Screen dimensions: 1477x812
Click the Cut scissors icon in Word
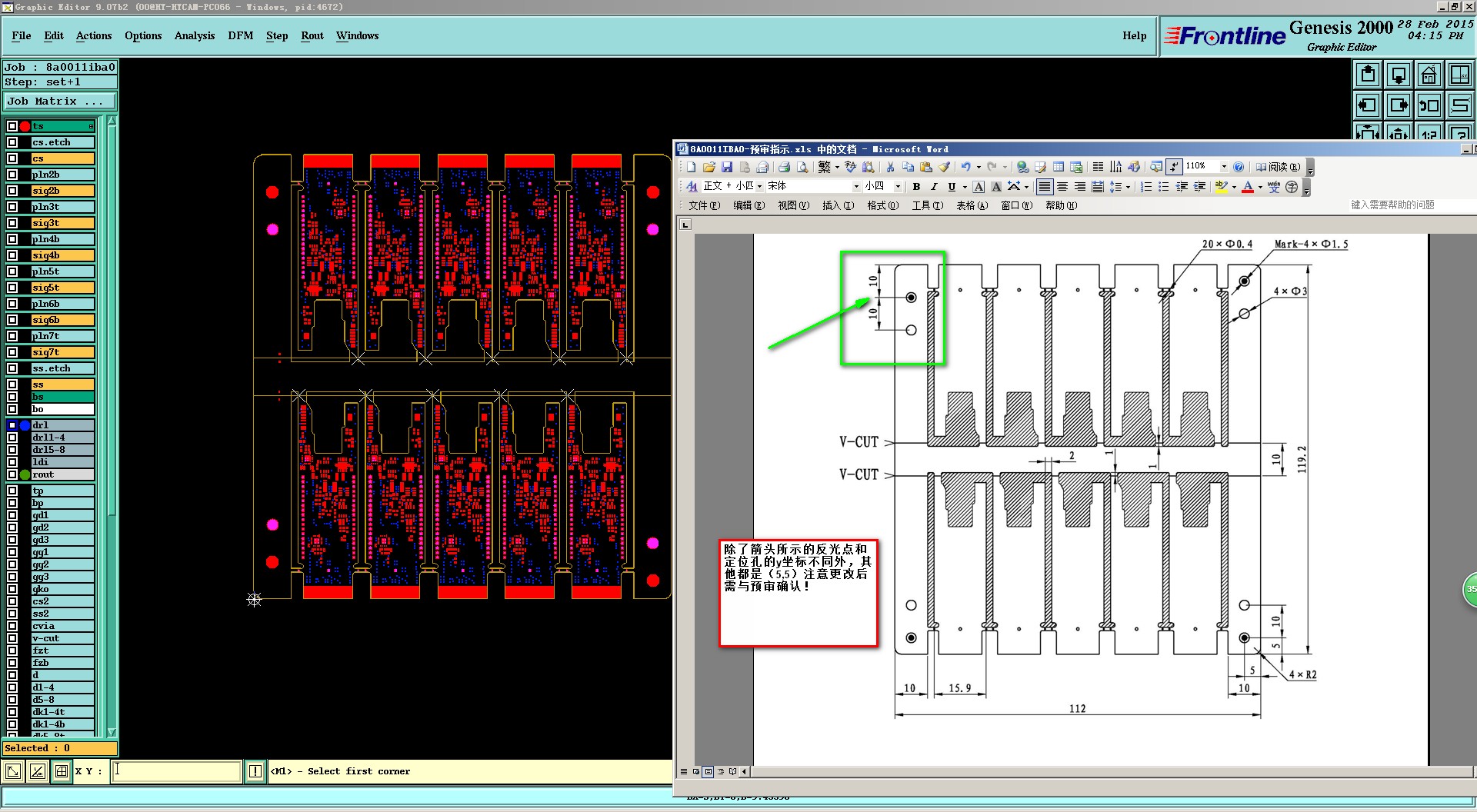click(x=890, y=167)
